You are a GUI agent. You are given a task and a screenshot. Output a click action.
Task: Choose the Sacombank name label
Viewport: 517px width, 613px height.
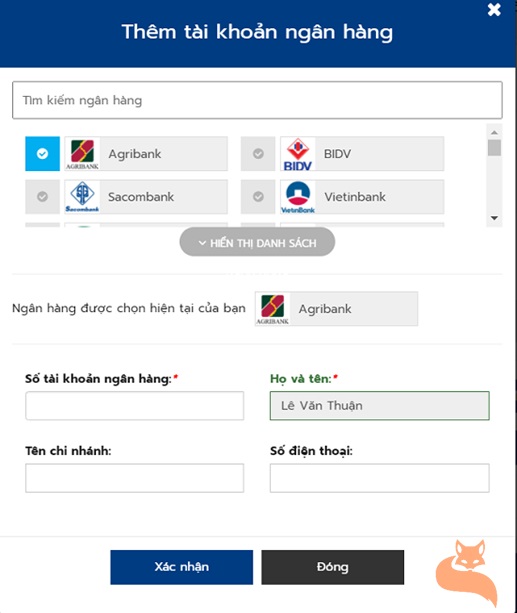click(141, 197)
